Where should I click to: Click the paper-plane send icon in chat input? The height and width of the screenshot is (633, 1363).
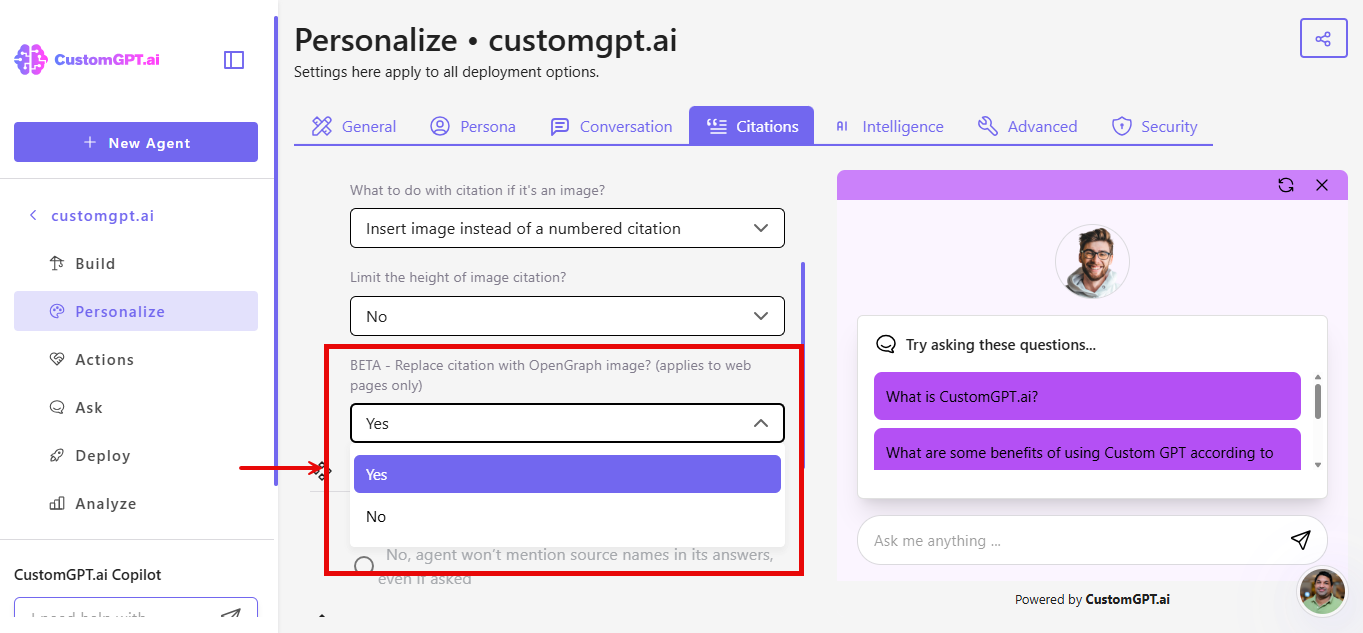coord(1300,540)
